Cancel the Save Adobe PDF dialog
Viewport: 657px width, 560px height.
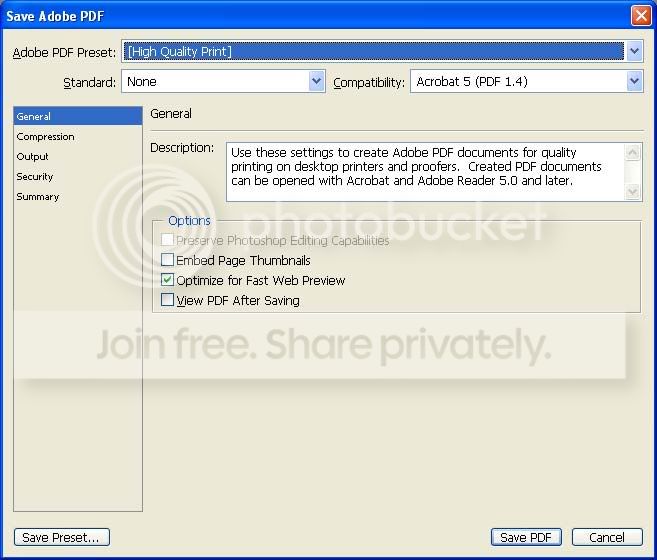pyautogui.click(x=607, y=537)
